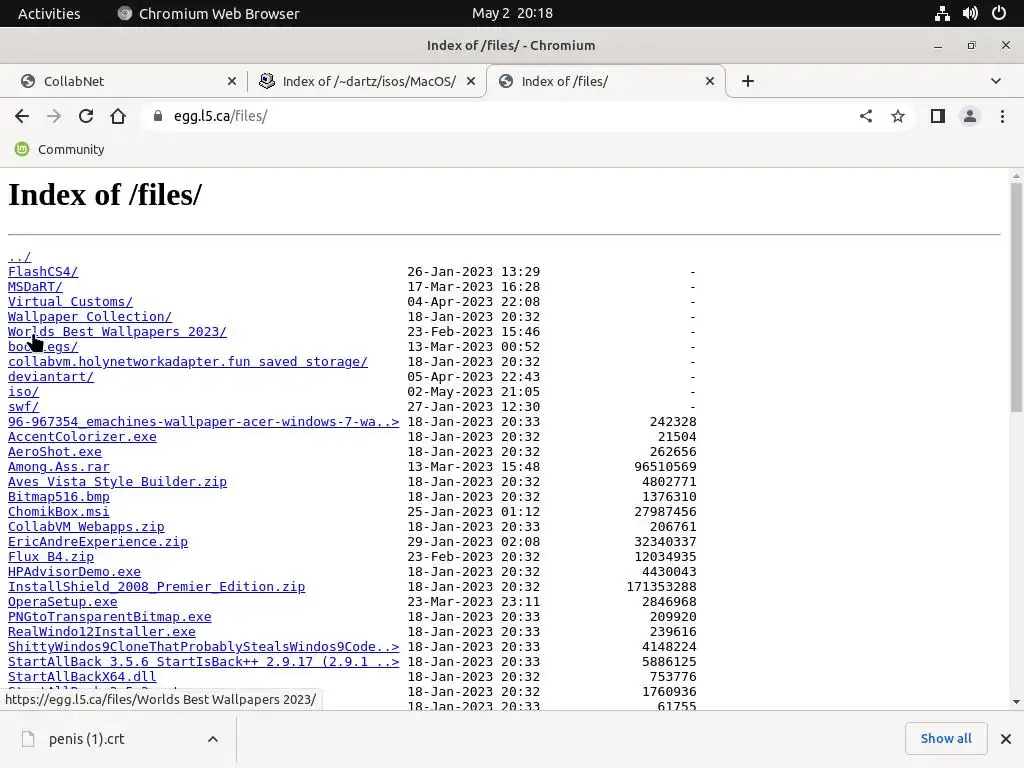The height and width of the screenshot is (768, 1024).
Task: Open the Wallpaper Collection/ folder
Action: [90, 317]
